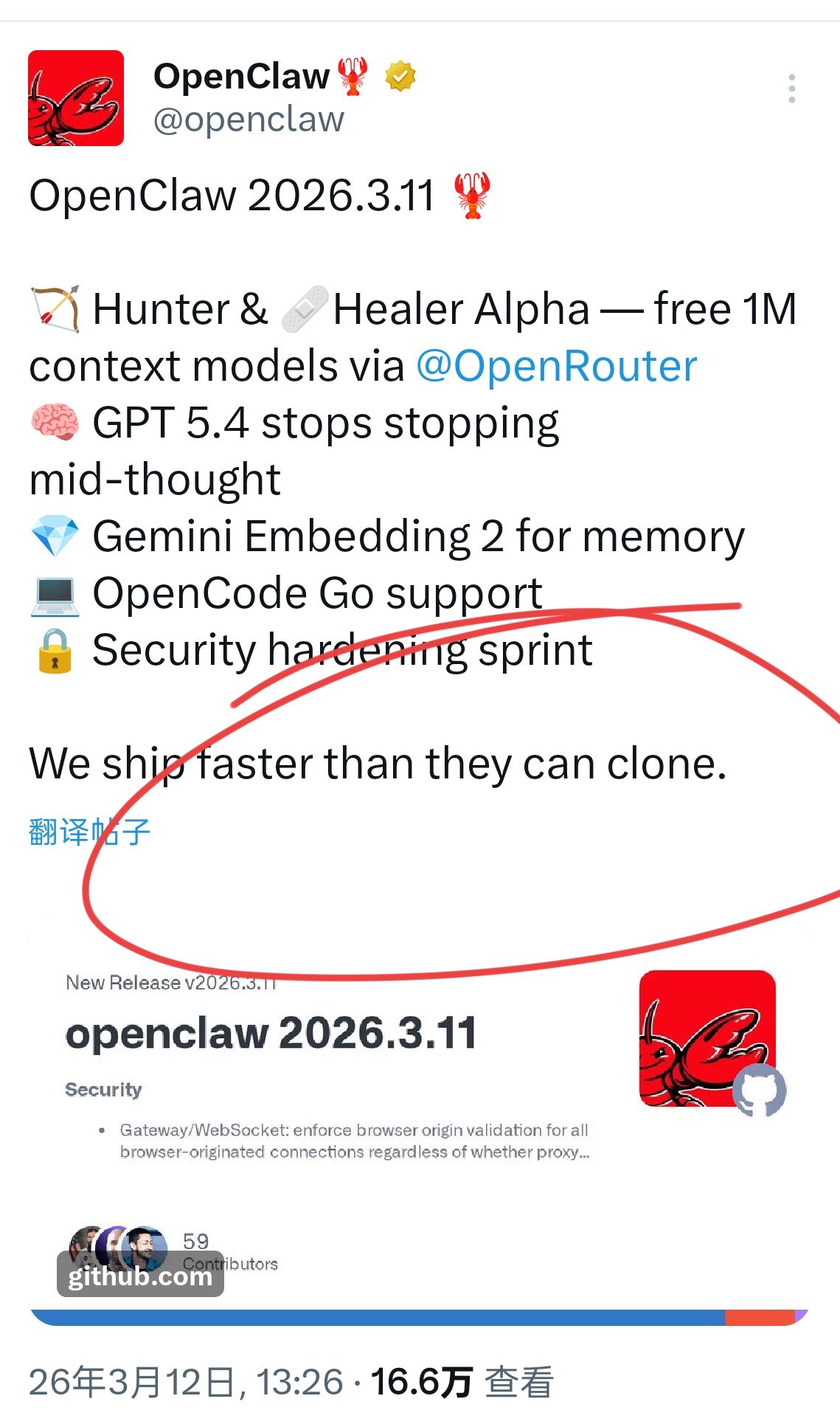The image size is (840, 1410).
Task: Click the laptop emoji beside OpenCode Go
Action: [55, 593]
